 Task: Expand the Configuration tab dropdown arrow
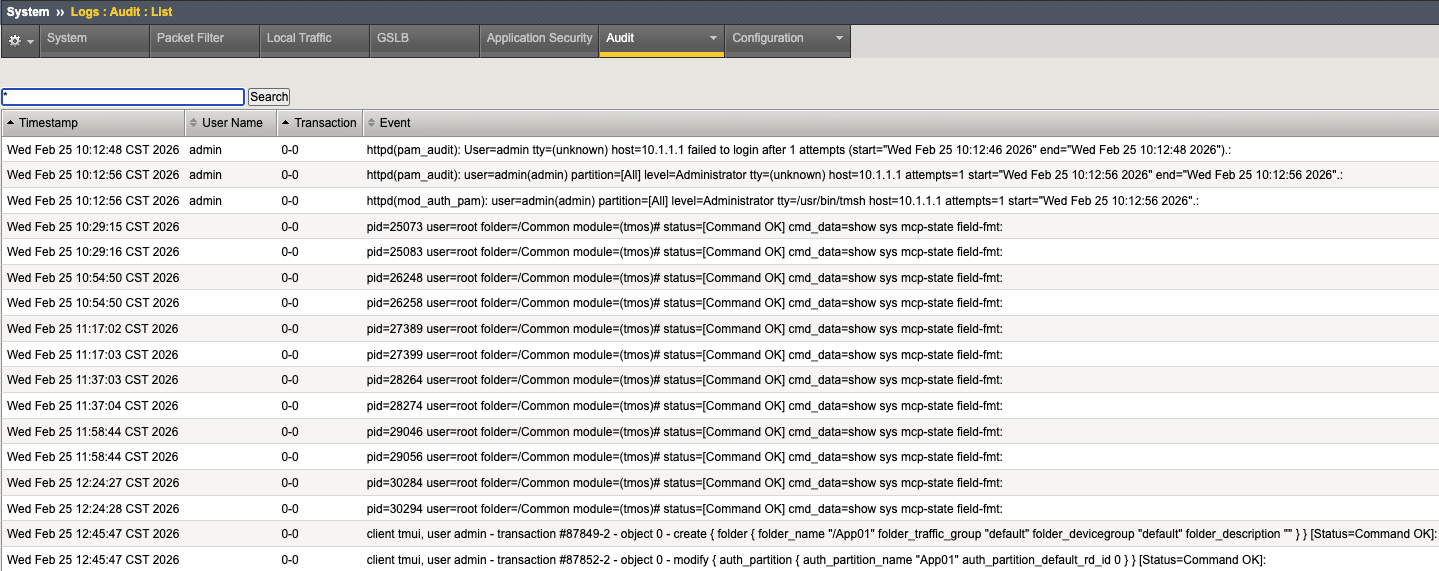pos(839,38)
